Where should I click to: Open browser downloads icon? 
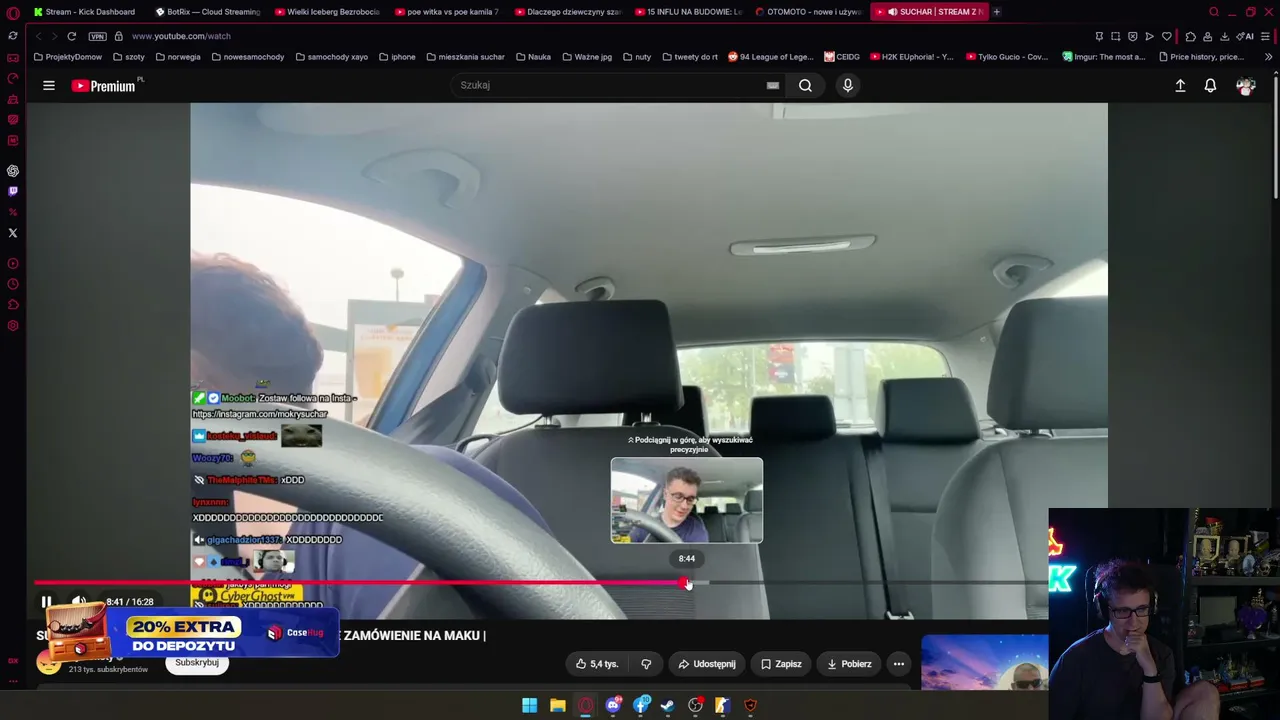(x=1224, y=36)
